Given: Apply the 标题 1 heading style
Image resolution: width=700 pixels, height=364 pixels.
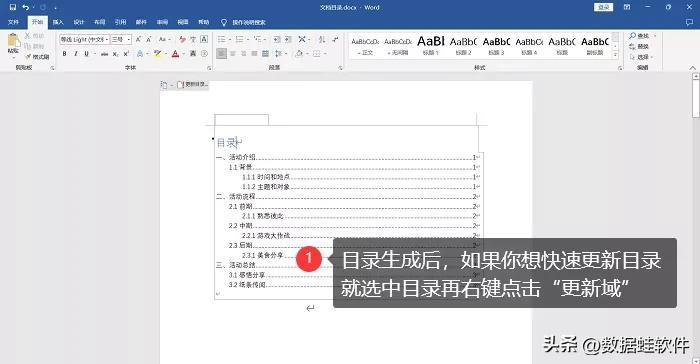Looking at the screenshot, I should click(x=431, y=46).
